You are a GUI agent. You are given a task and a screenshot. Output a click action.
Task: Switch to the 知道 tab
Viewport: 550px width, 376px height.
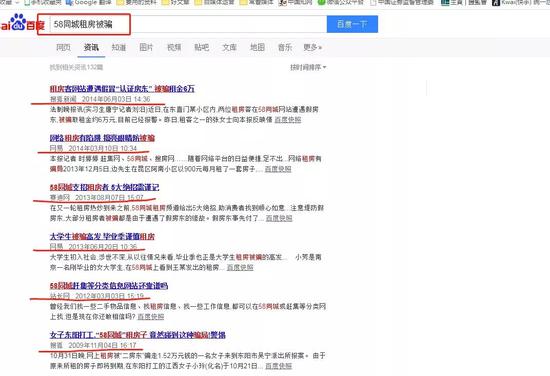[119, 47]
